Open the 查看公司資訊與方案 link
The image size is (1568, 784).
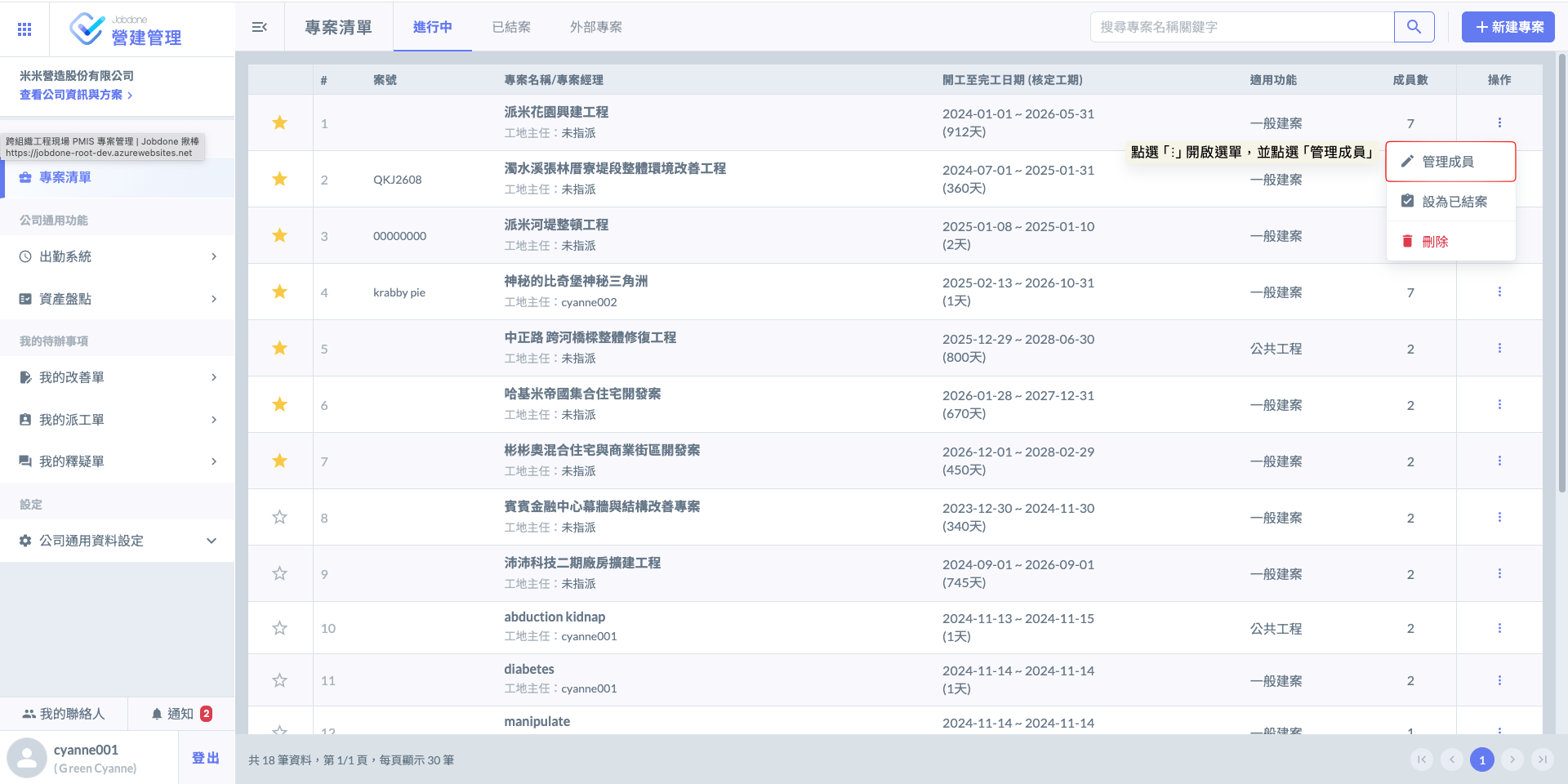(76, 95)
